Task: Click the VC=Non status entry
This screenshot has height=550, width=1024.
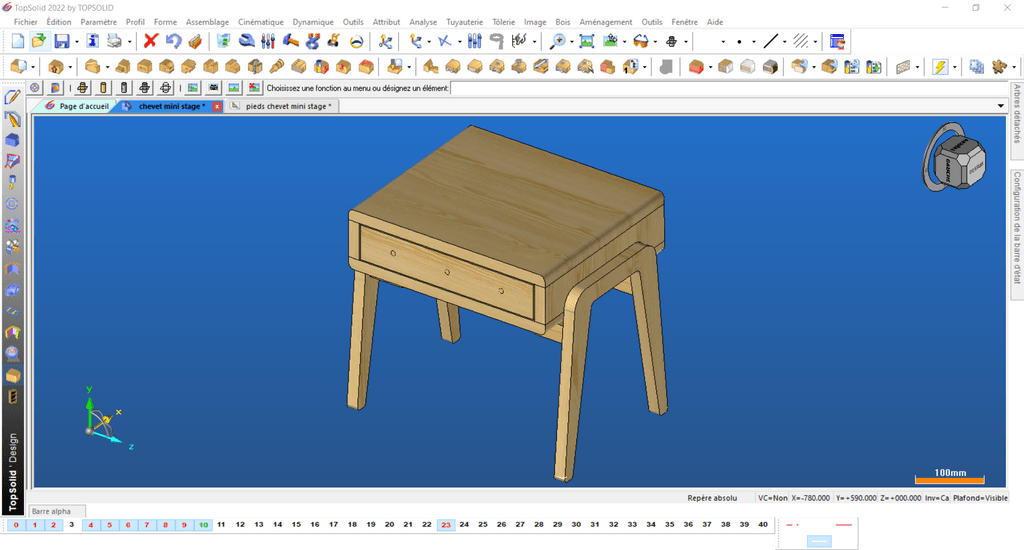Action: coord(773,498)
